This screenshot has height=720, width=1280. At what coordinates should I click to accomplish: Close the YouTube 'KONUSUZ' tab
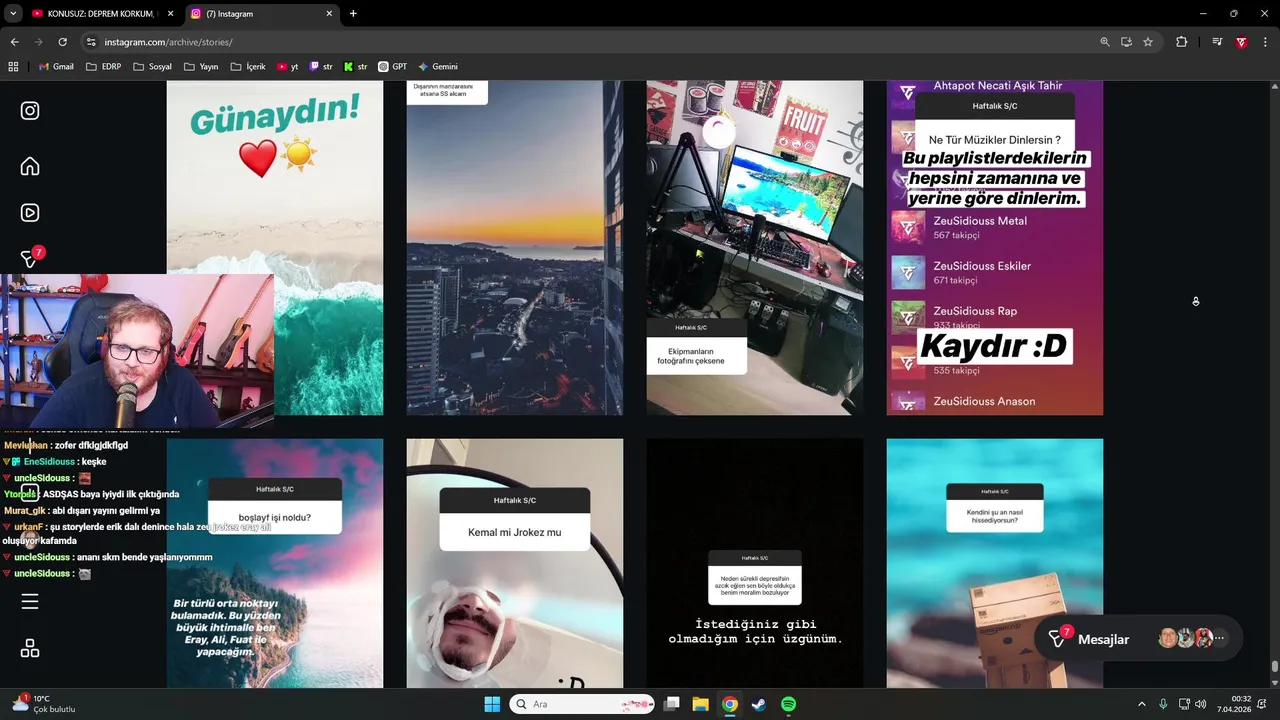(170, 14)
